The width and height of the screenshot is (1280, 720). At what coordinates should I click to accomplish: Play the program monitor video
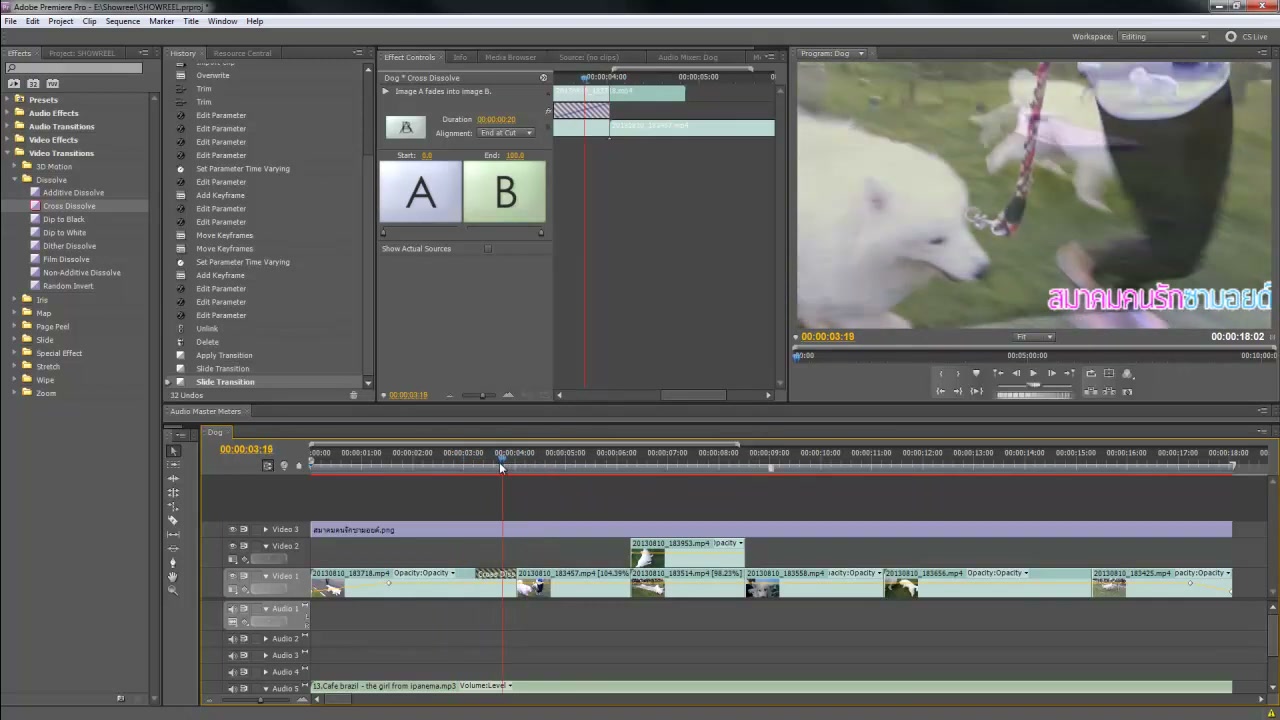pos(1033,373)
